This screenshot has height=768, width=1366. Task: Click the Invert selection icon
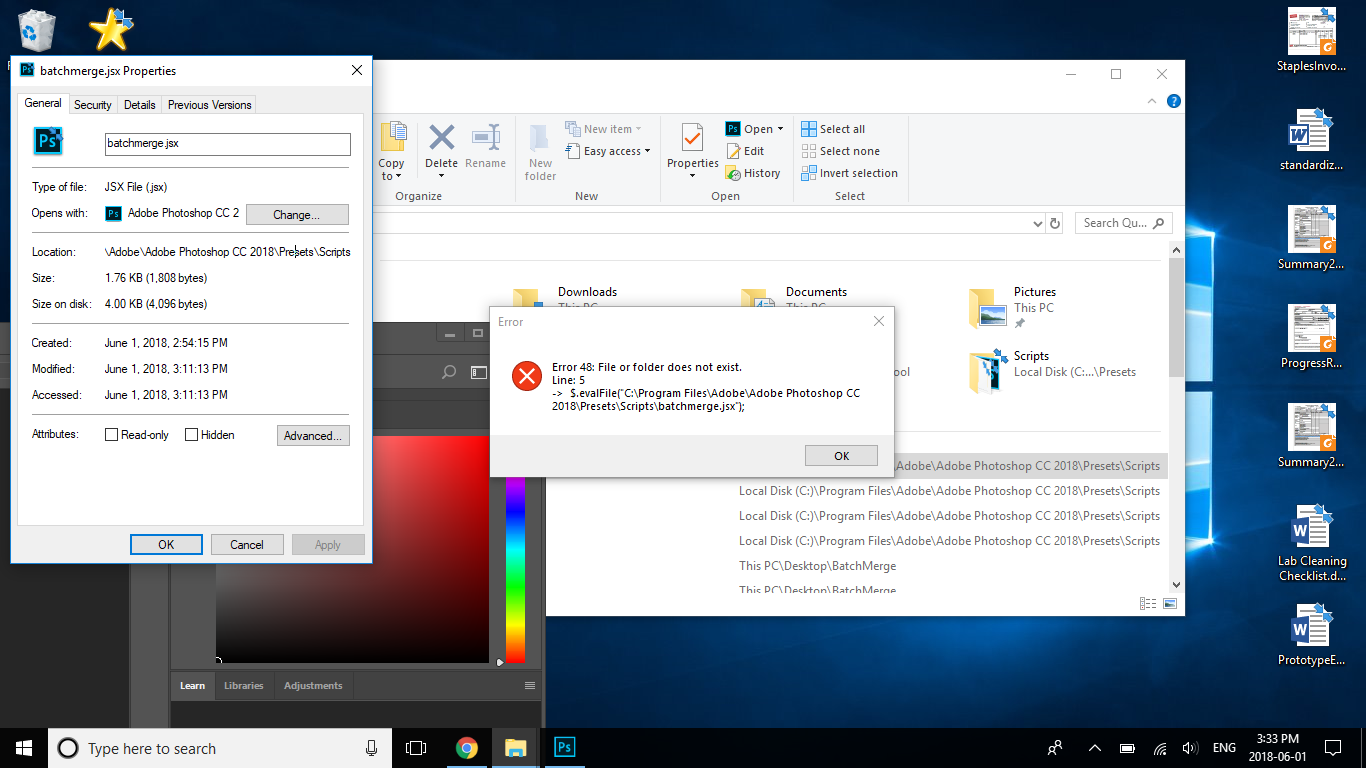809,173
